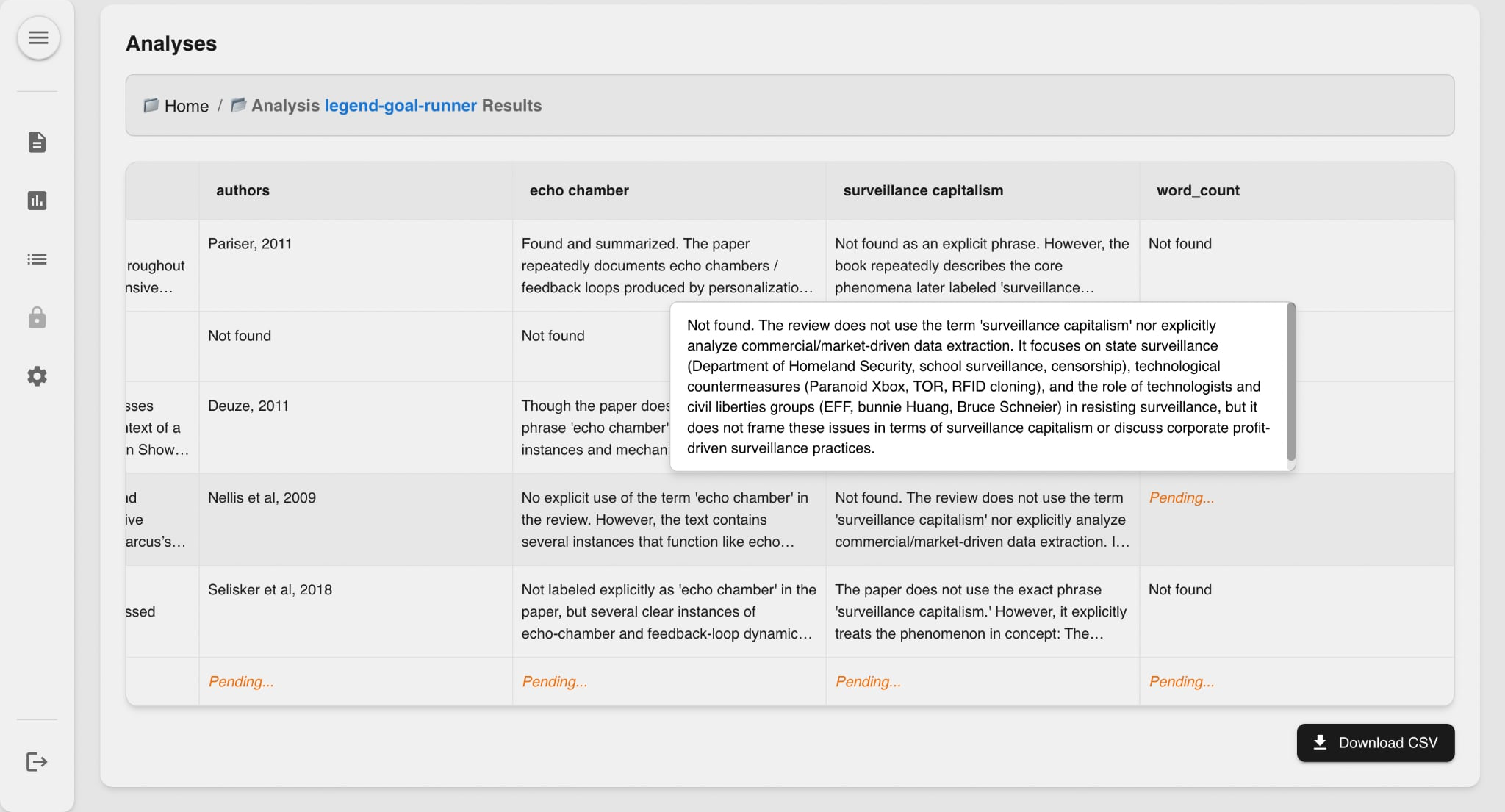Viewport: 1505px width, 812px height.
Task: Click the authors column header
Action: [x=243, y=190]
